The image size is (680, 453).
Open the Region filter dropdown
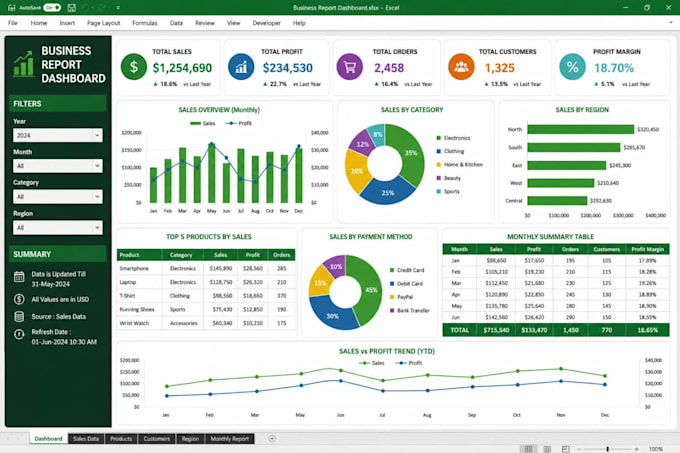(58, 228)
